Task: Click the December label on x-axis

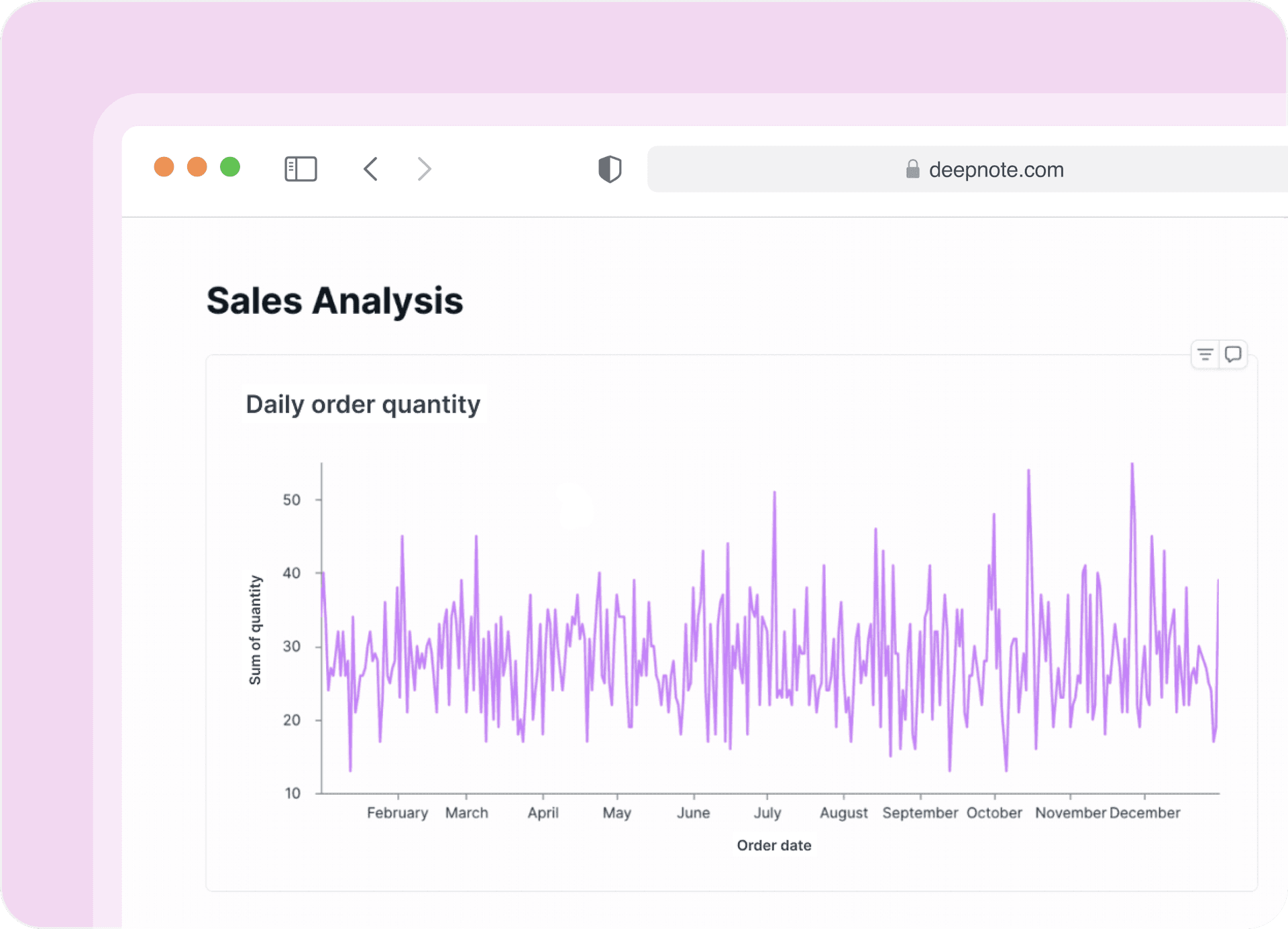Action: pos(1144,813)
